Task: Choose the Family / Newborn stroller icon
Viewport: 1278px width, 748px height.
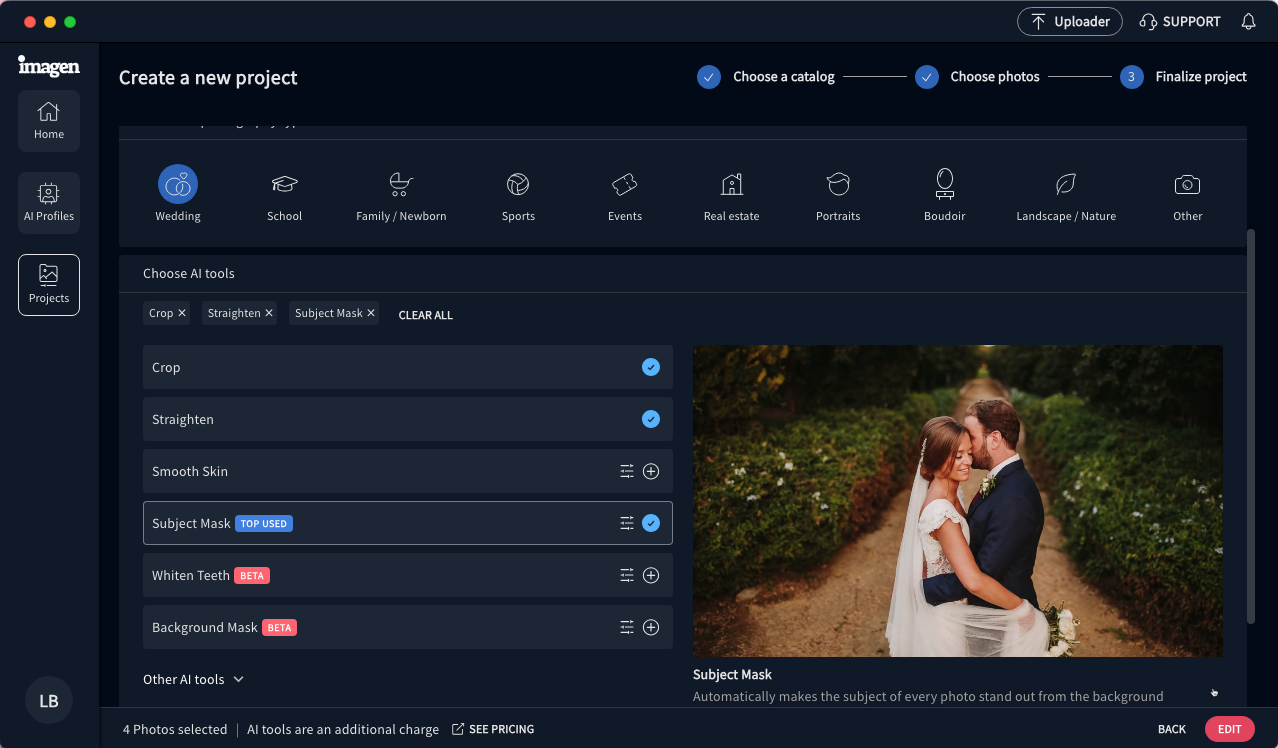Action: (x=401, y=185)
